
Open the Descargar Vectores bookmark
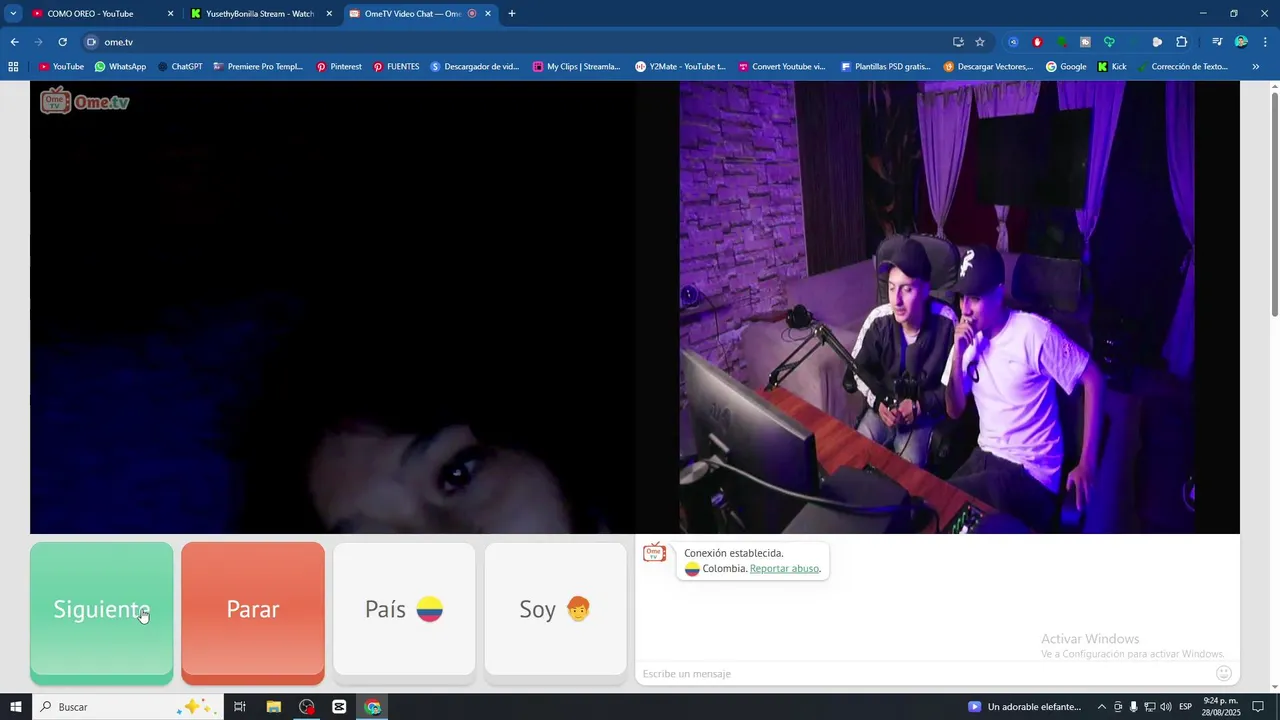point(988,67)
